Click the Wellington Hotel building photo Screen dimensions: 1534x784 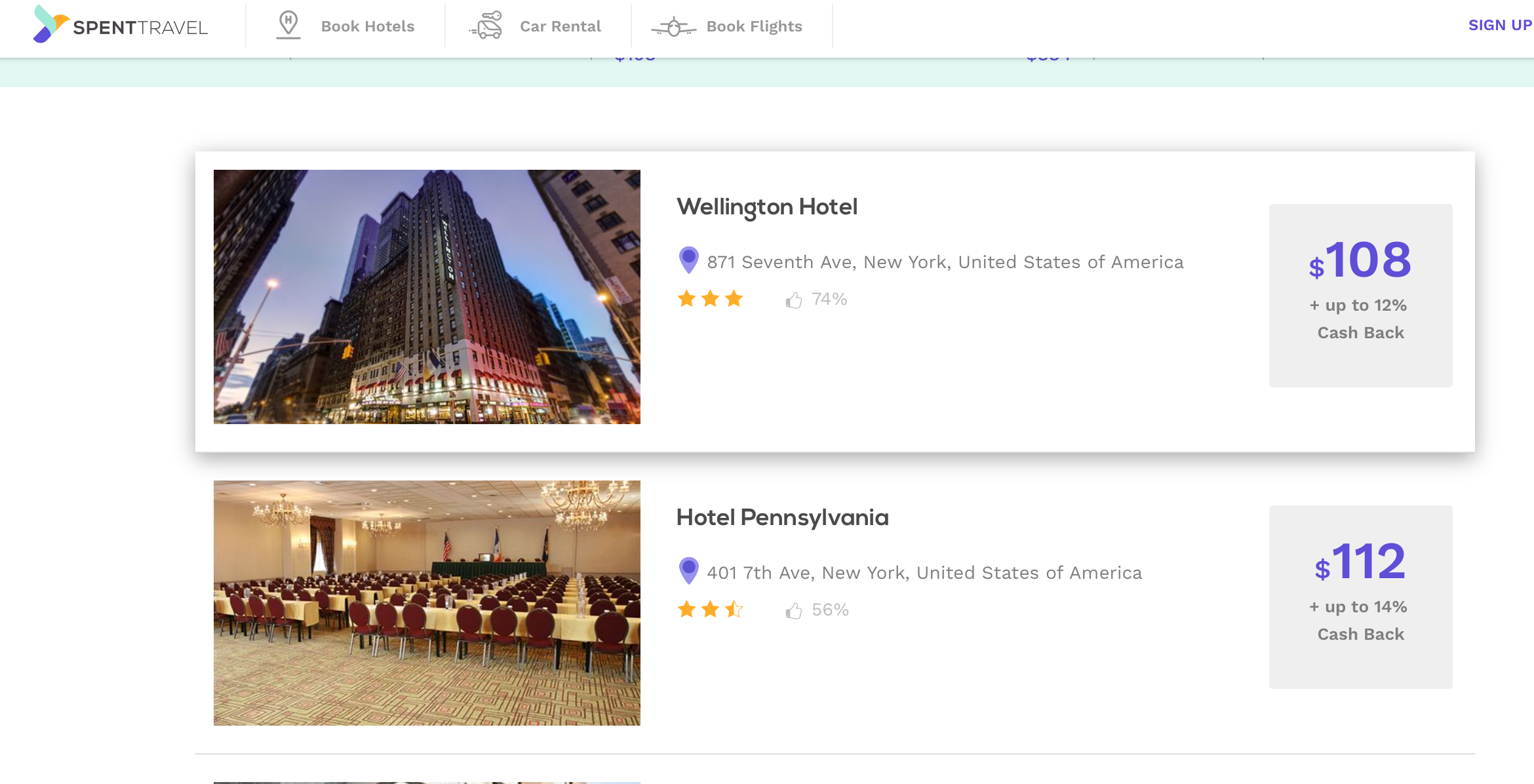tap(427, 297)
